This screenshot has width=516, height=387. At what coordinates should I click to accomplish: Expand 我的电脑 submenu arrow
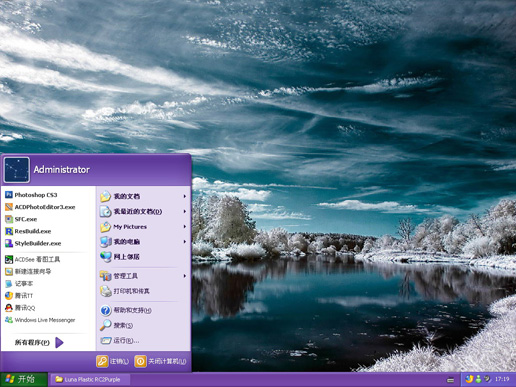pyautogui.click(x=184, y=242)
